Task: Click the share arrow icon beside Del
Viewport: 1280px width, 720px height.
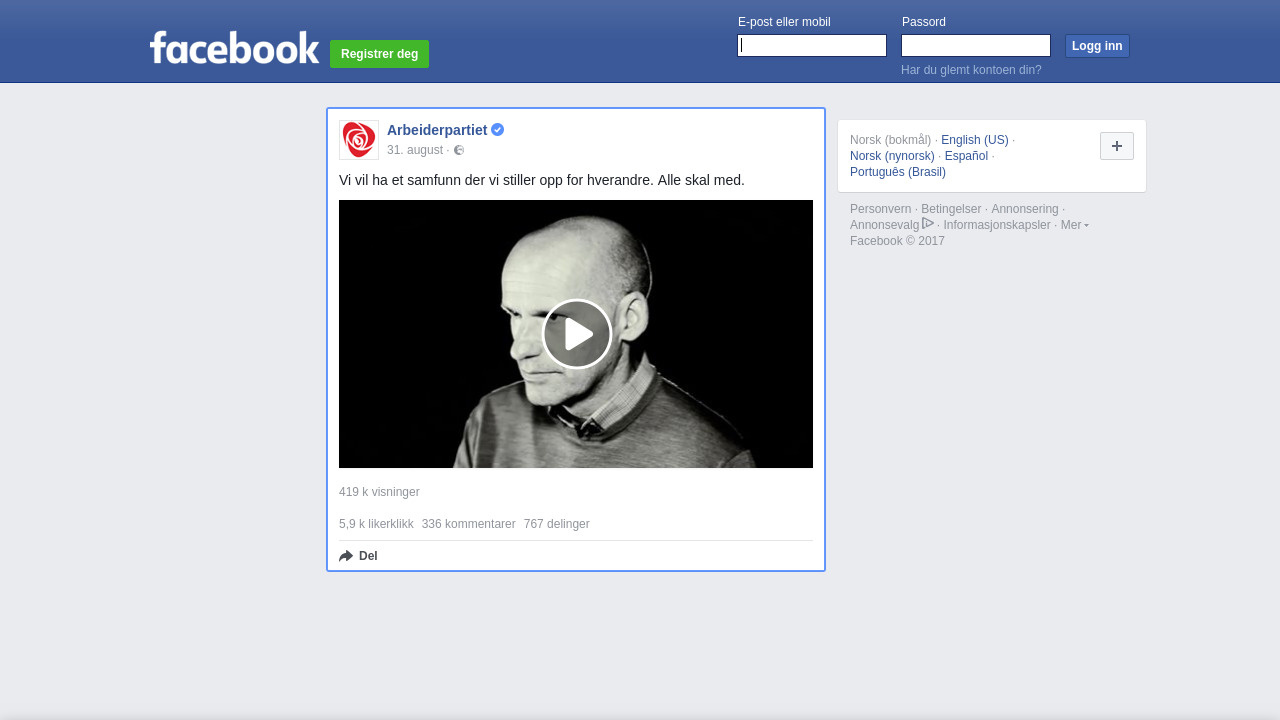Action: (x=346, y=556)
